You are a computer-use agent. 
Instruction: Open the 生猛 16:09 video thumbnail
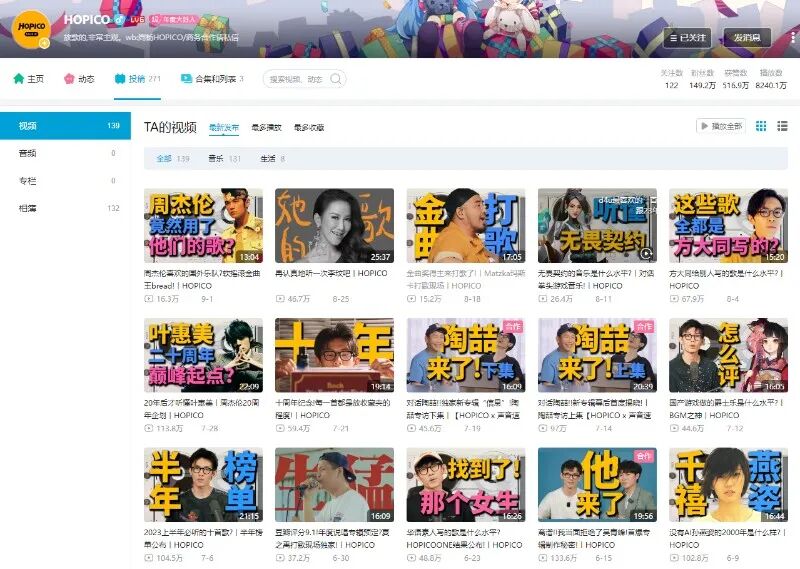334,485
